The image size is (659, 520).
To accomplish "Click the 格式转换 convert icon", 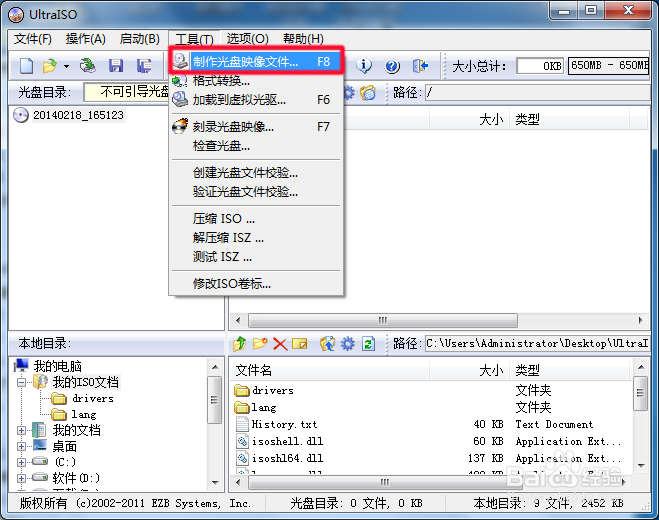I will point(180,80).
